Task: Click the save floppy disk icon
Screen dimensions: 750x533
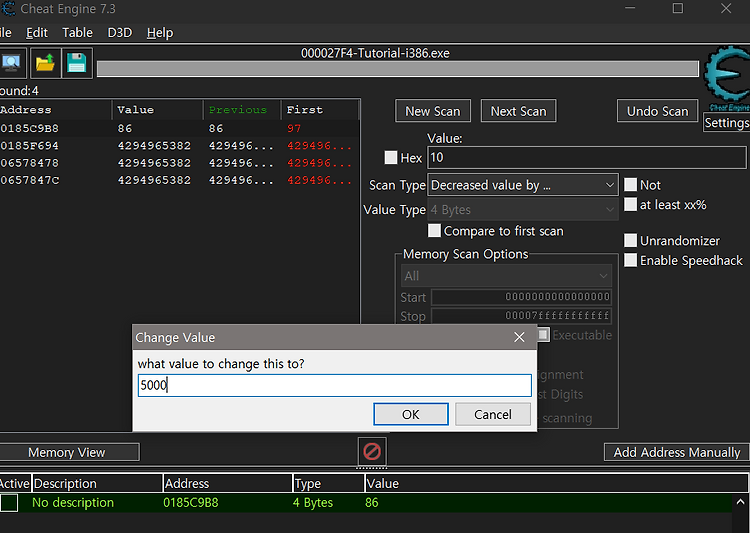Action: (x=77, y=63)
